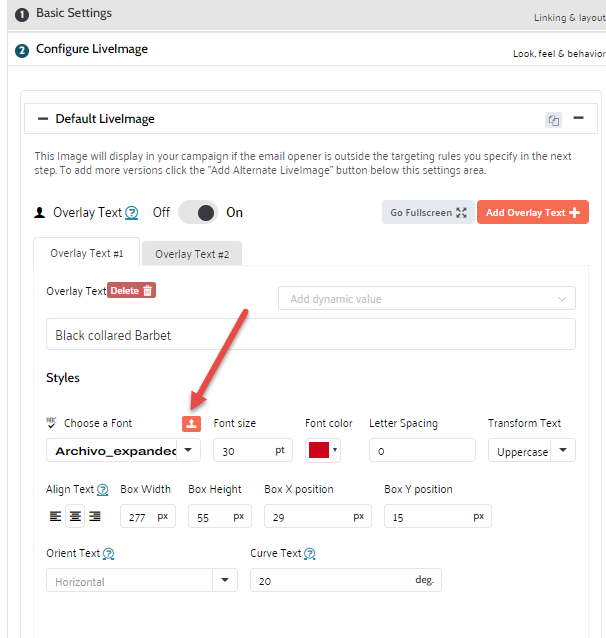Viewport: 606px width, 638px height.
Task: Align text to the right
Action: click(95, 516)
